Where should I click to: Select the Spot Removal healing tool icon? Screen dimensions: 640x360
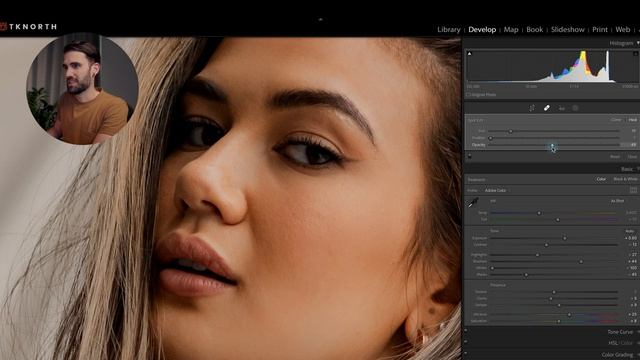click(x=547, y=108)
